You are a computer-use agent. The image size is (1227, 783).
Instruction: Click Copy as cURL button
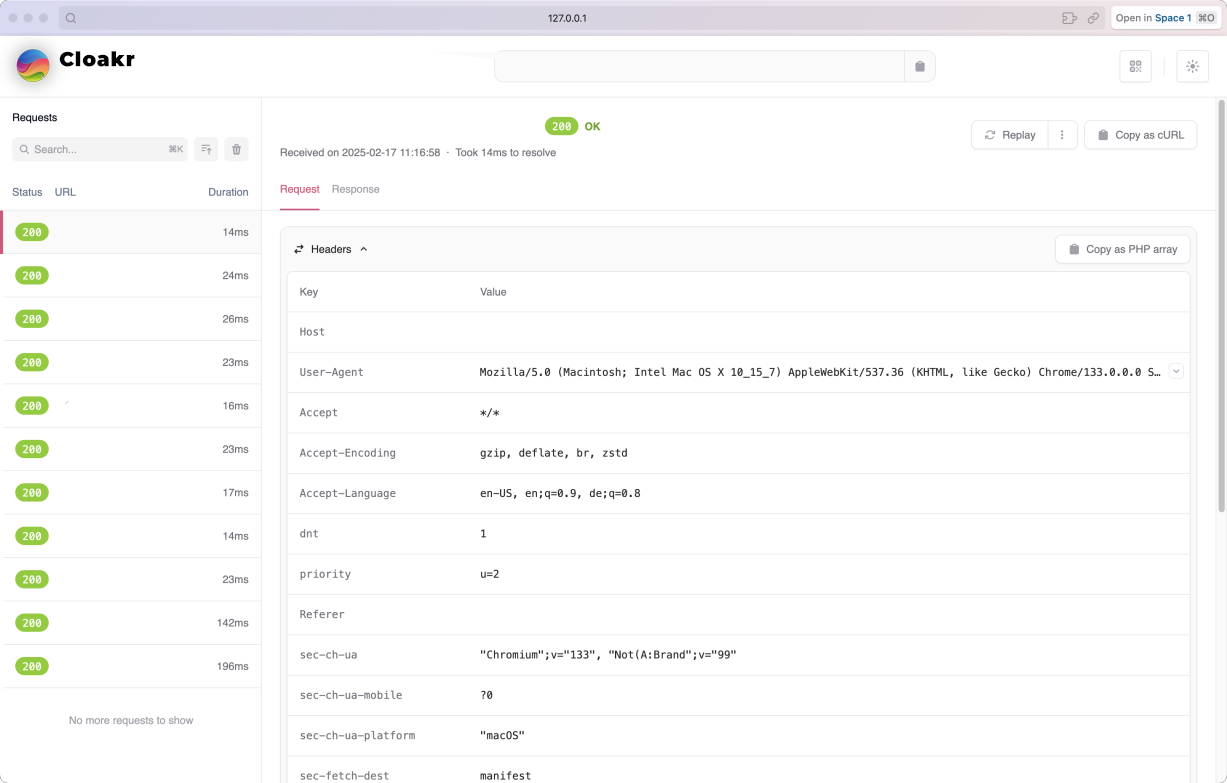click(1140, 135)
